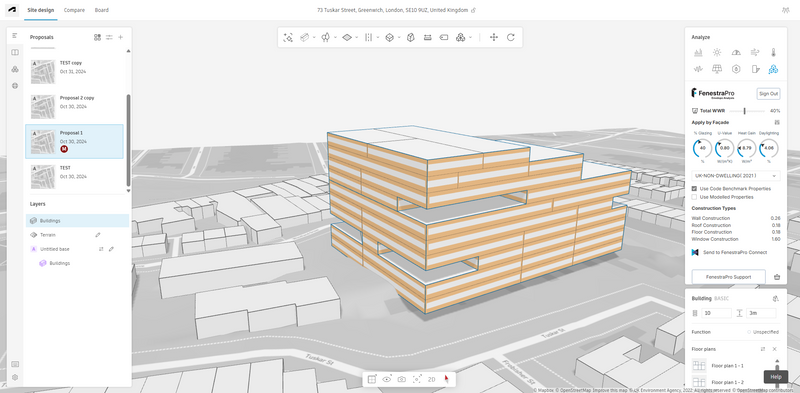Image resolution: width=800 pixels, height=393 pixels.
Task: Click the proposals list scrollbar
Action: coord(128,140)
